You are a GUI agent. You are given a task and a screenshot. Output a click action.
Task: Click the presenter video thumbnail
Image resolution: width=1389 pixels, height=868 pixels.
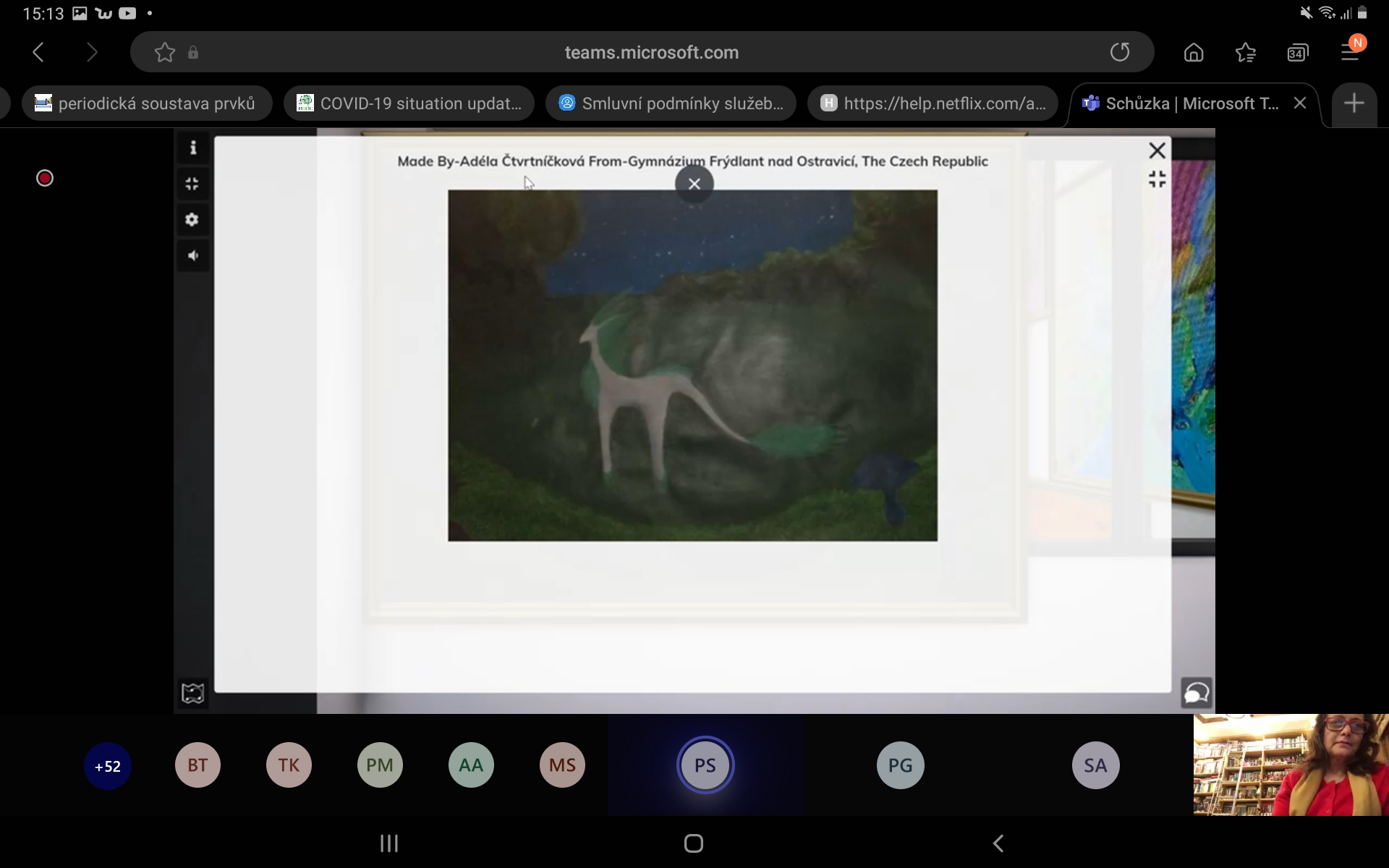(x=1291, y=765)
